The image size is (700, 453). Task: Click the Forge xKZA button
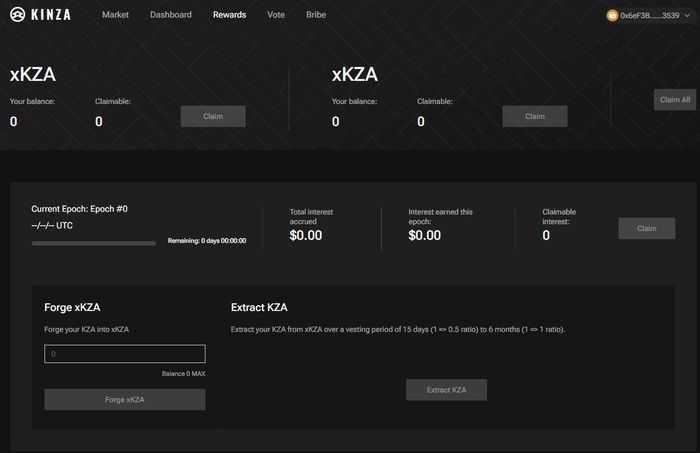(125, 399)
